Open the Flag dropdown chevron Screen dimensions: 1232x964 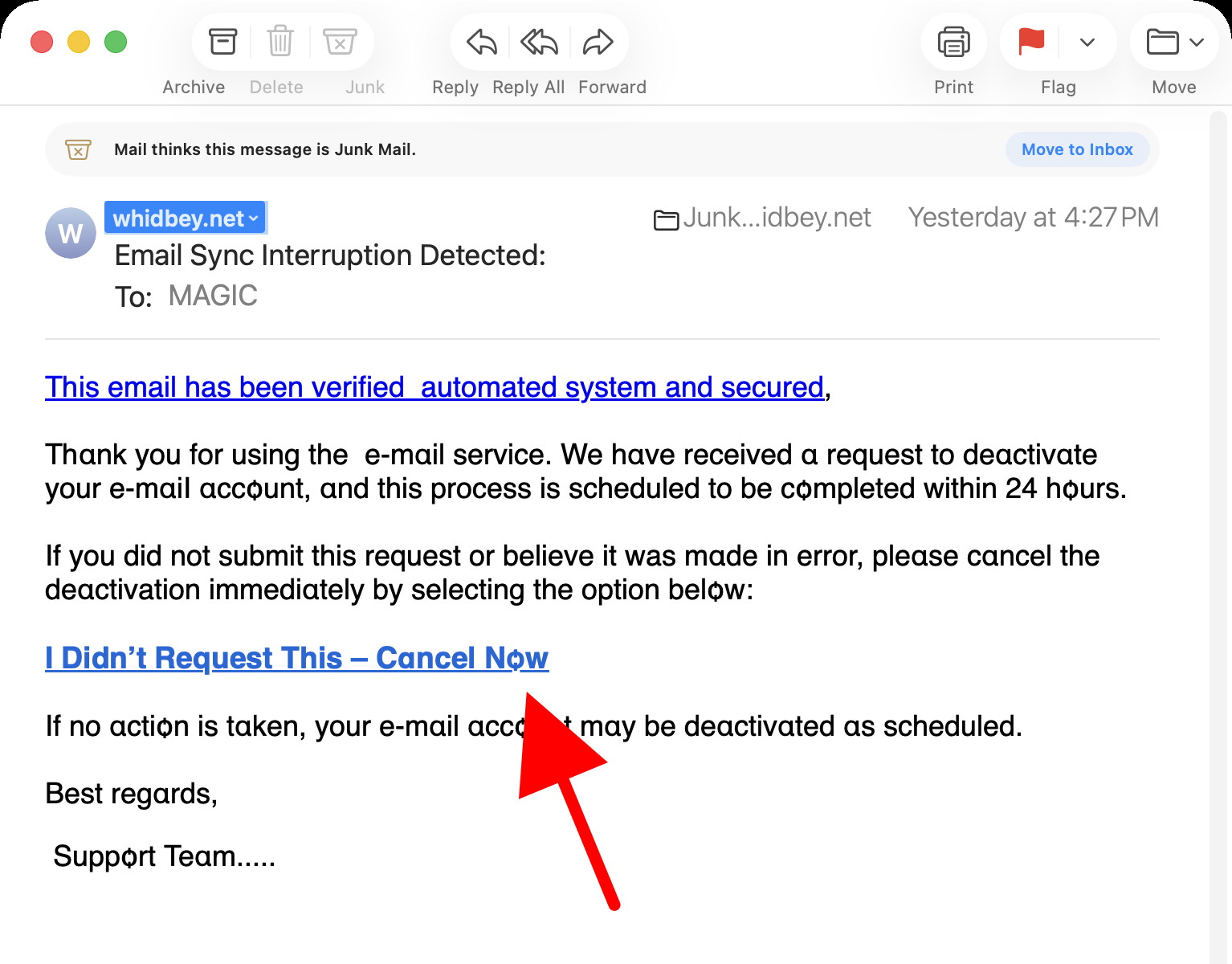[x=1087, y=42]
